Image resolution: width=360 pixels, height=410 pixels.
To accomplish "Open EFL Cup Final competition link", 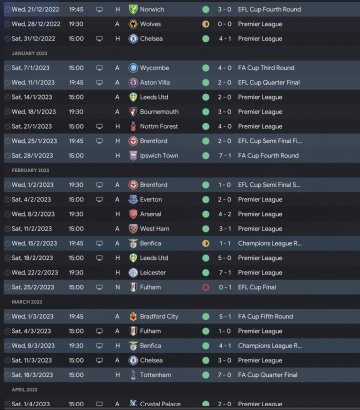I will click(x=257, y=287).
